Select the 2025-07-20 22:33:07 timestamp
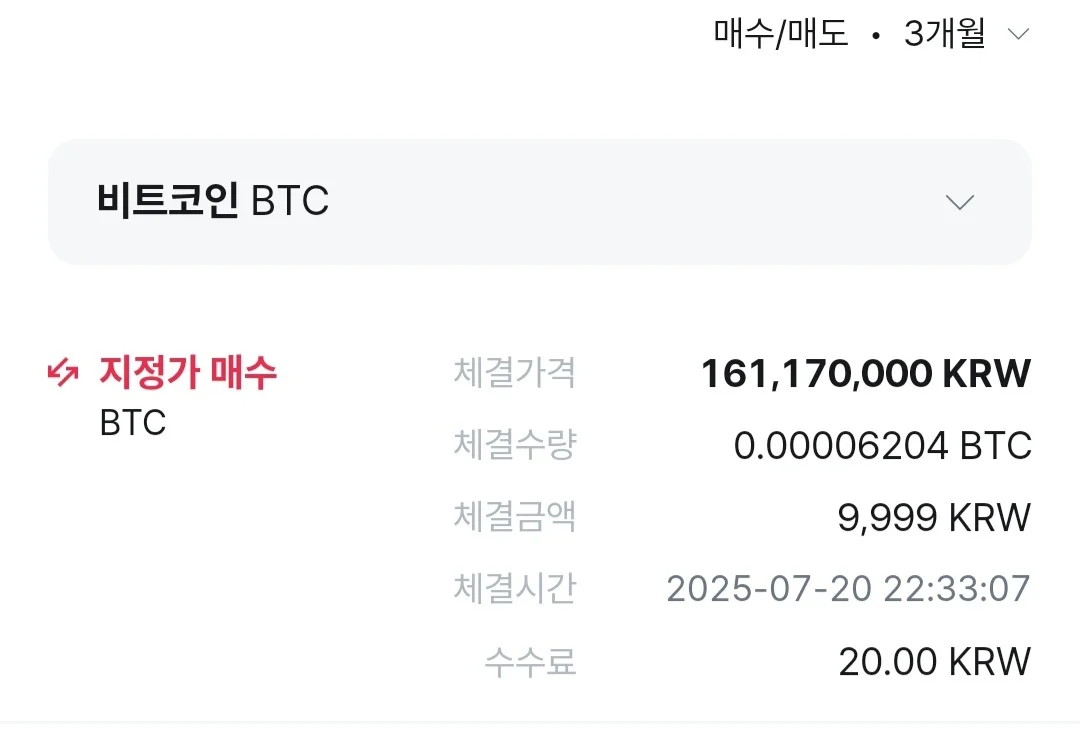Image resolution: width=1080 pixels, height=741 pixels. [848, 589]
